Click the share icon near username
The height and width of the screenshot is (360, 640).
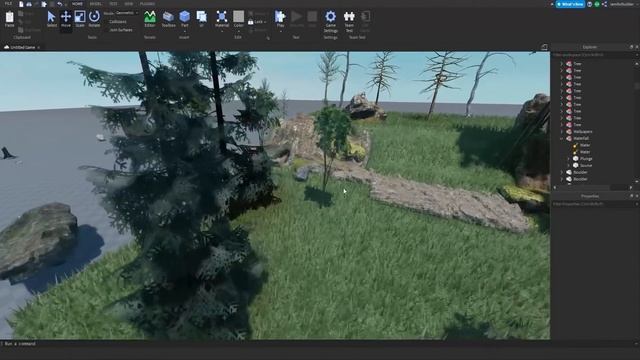point(604,4)
